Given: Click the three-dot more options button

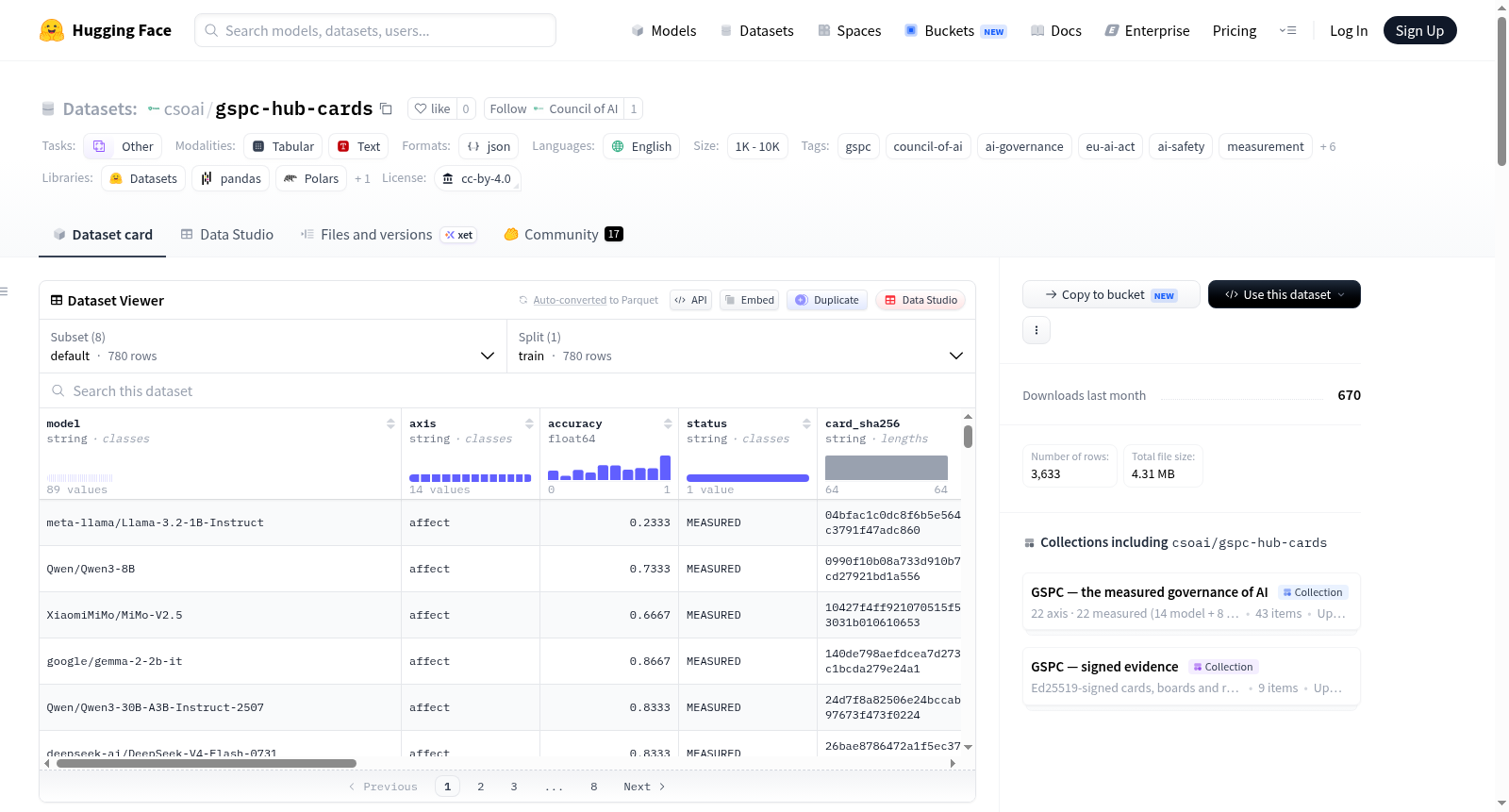Looking at the screenshot, I should (x=1036, y=330).
